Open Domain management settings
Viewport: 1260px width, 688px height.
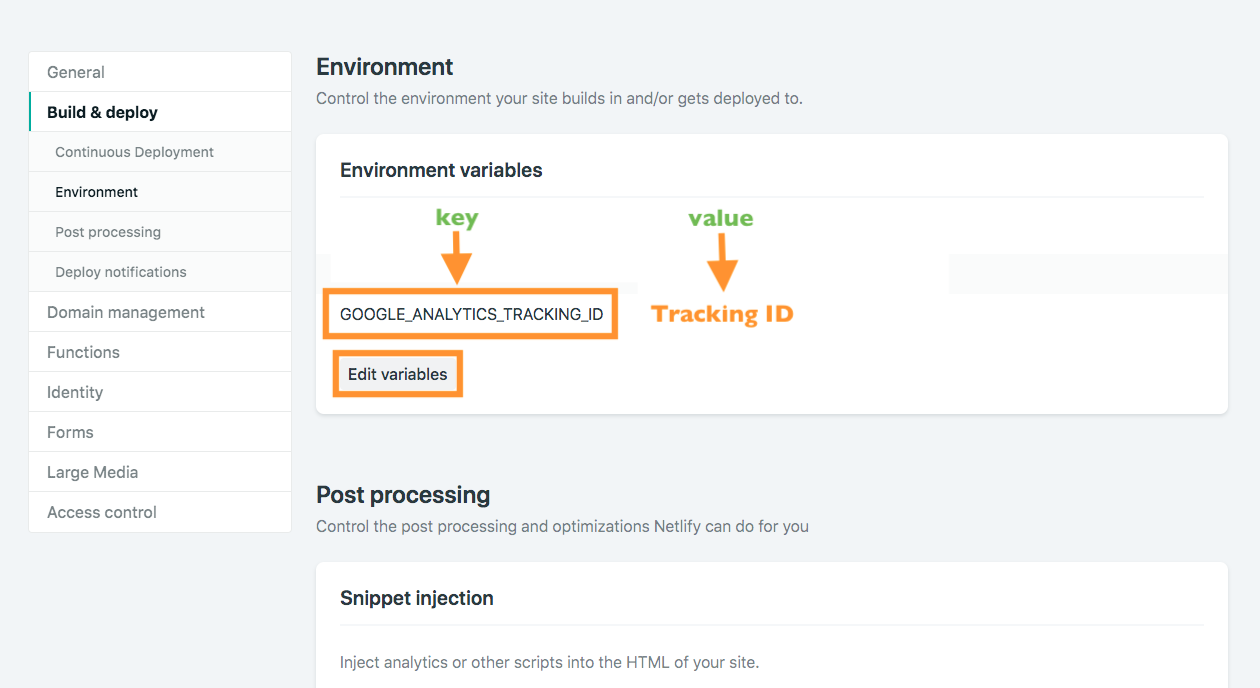tap(126, 312)
